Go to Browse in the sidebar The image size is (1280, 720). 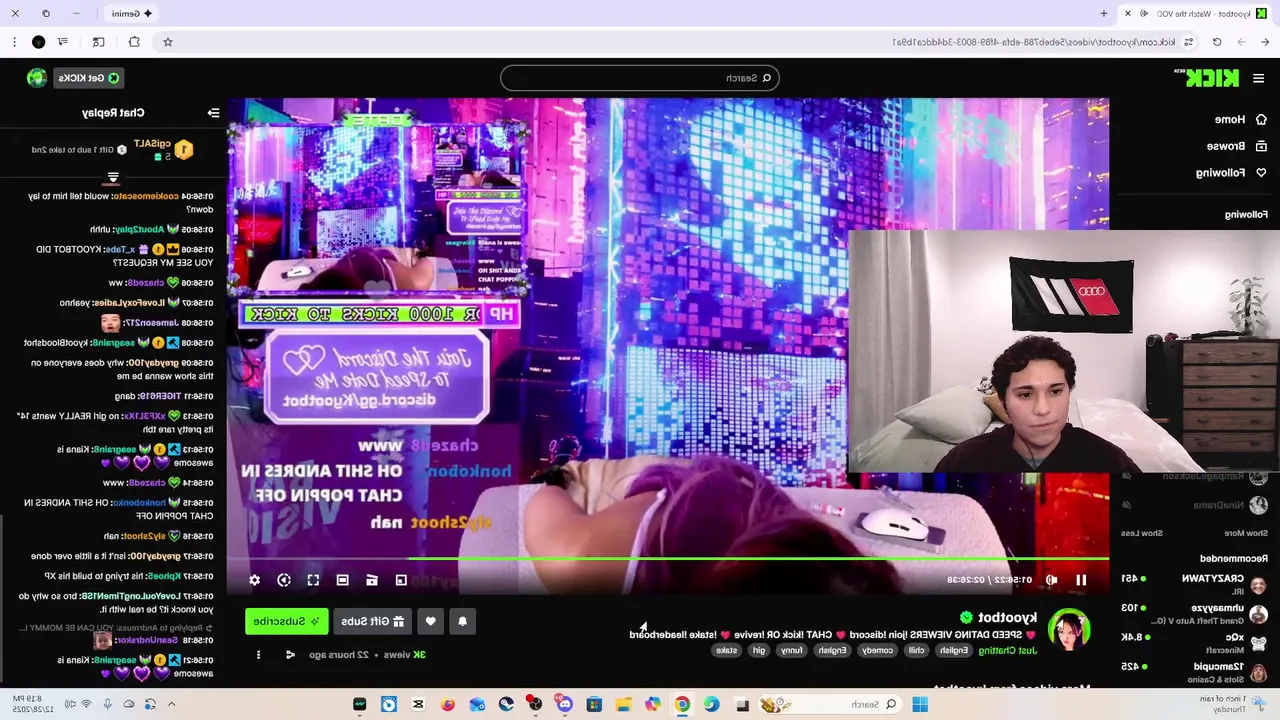[1237, 146]
